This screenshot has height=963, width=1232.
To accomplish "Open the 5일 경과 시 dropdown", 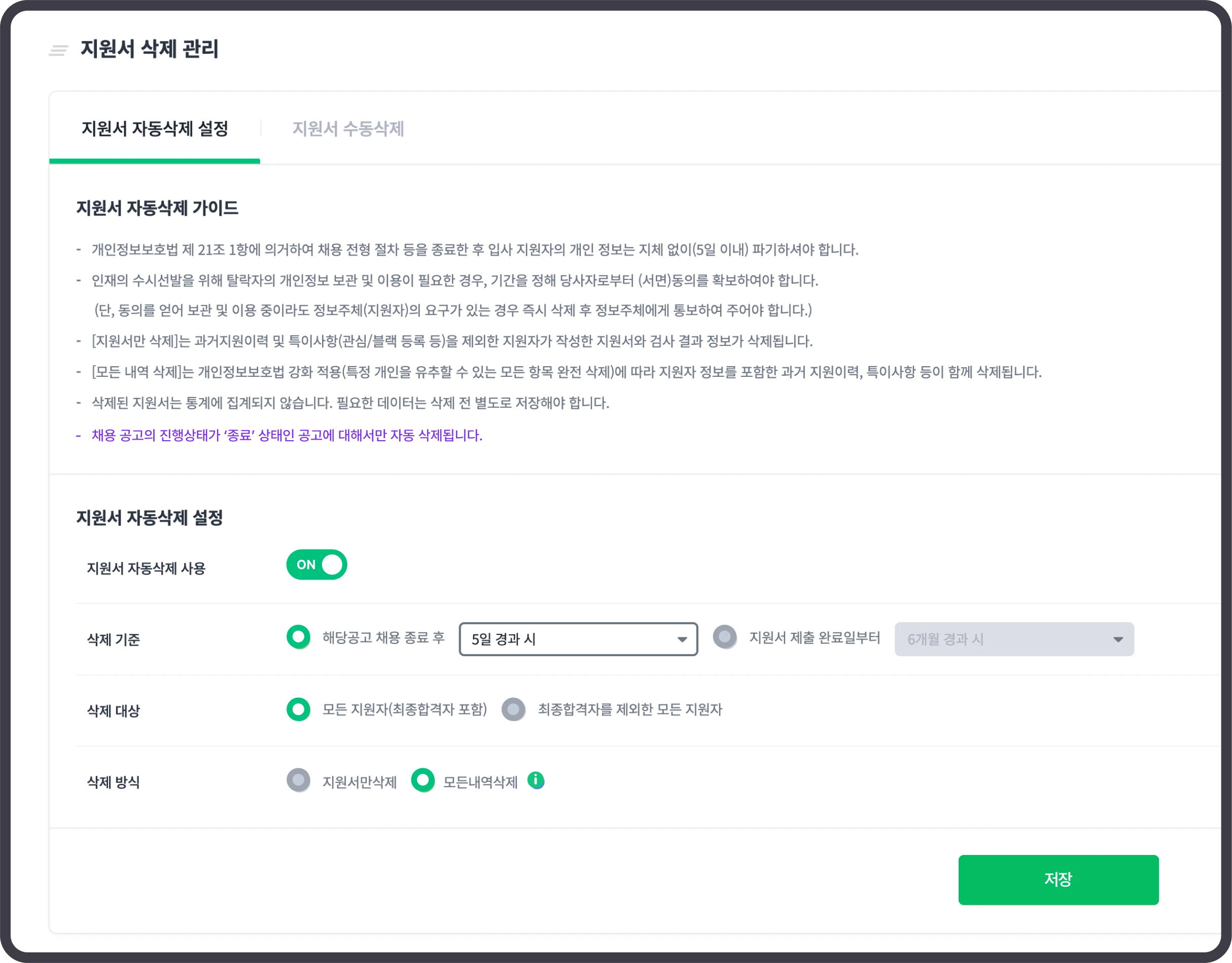I will pos(578,639).
